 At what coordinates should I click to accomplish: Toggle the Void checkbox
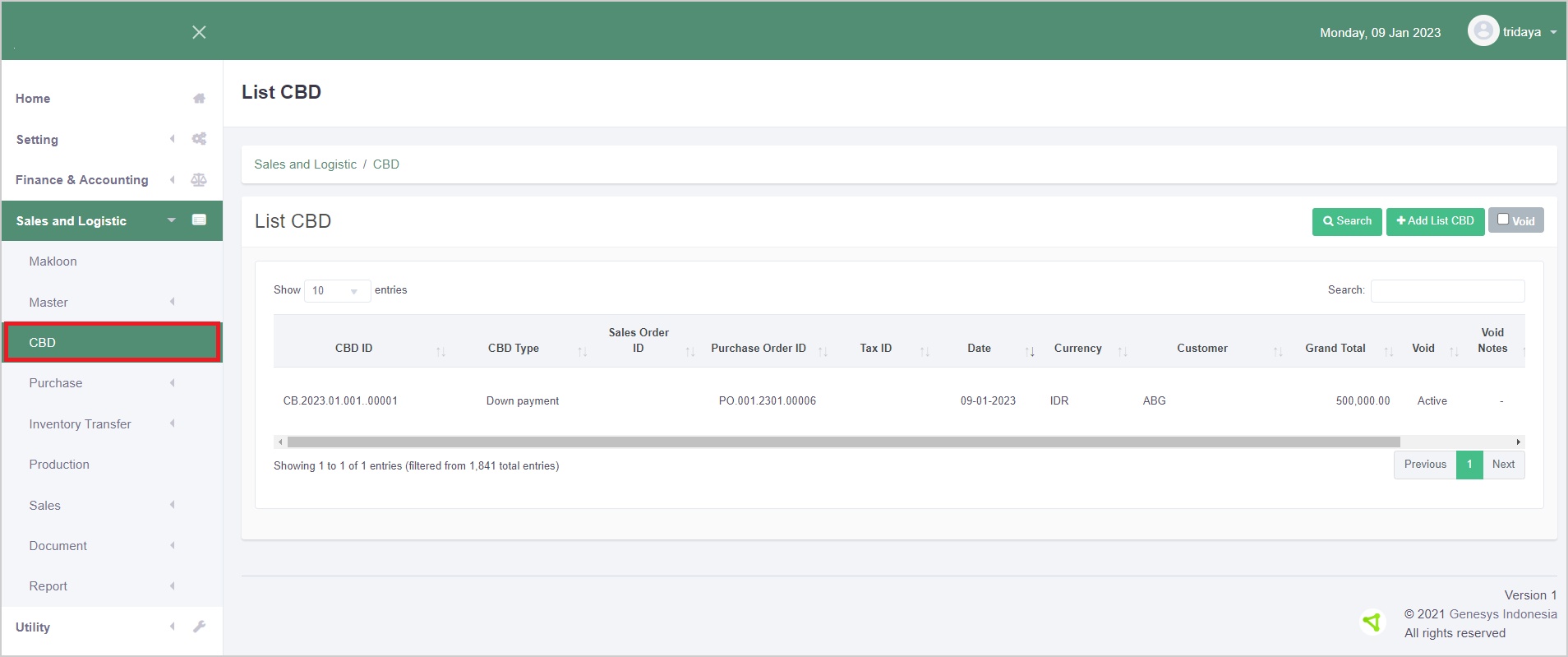click(x=1503, y=220)
